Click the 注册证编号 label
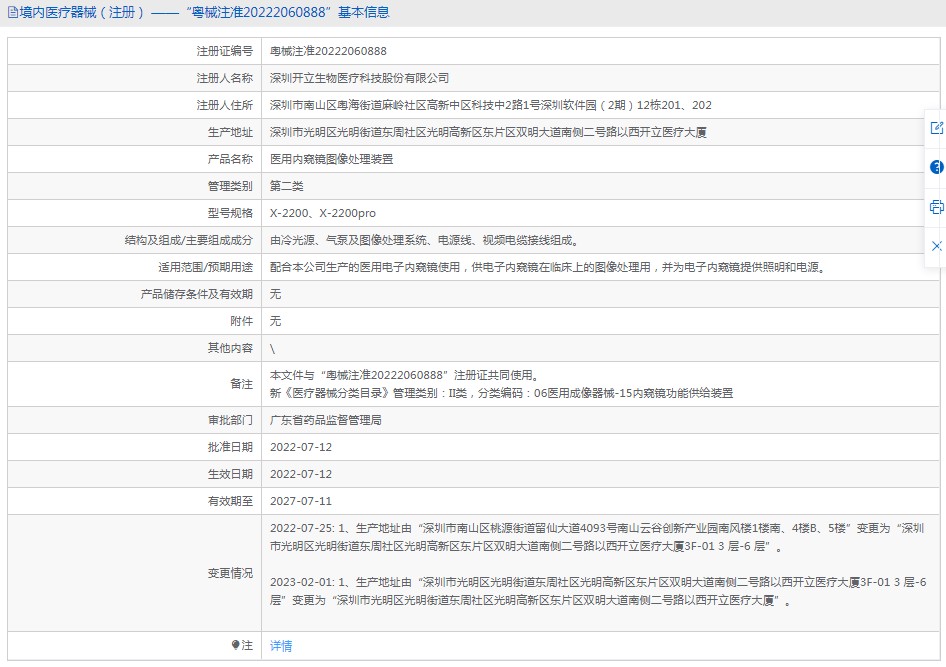This screenshot has height=667, width=946. pos(224,51)
